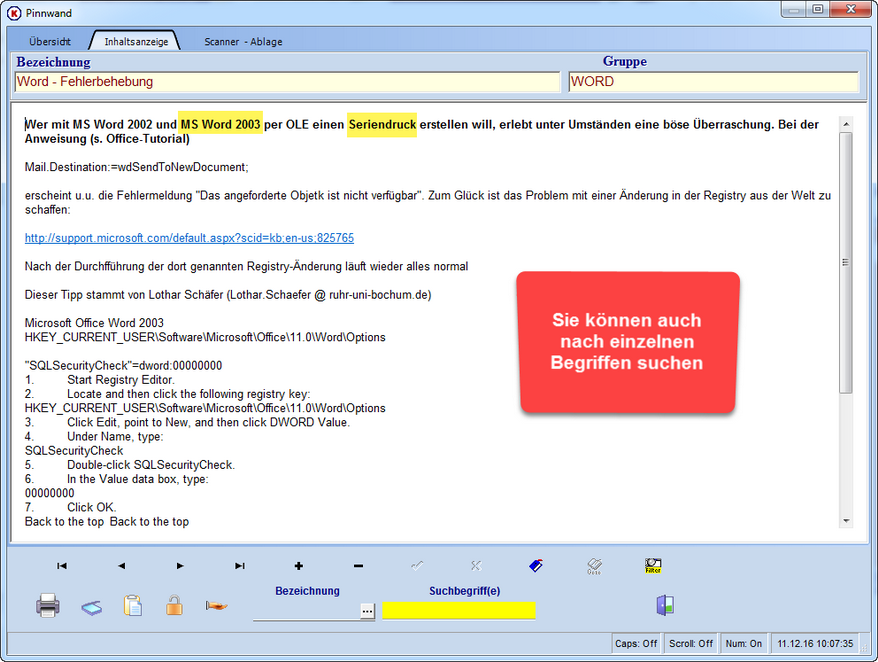
Task: Select the Inhaltsanzeige tab
Action: (x=136, y=41)
